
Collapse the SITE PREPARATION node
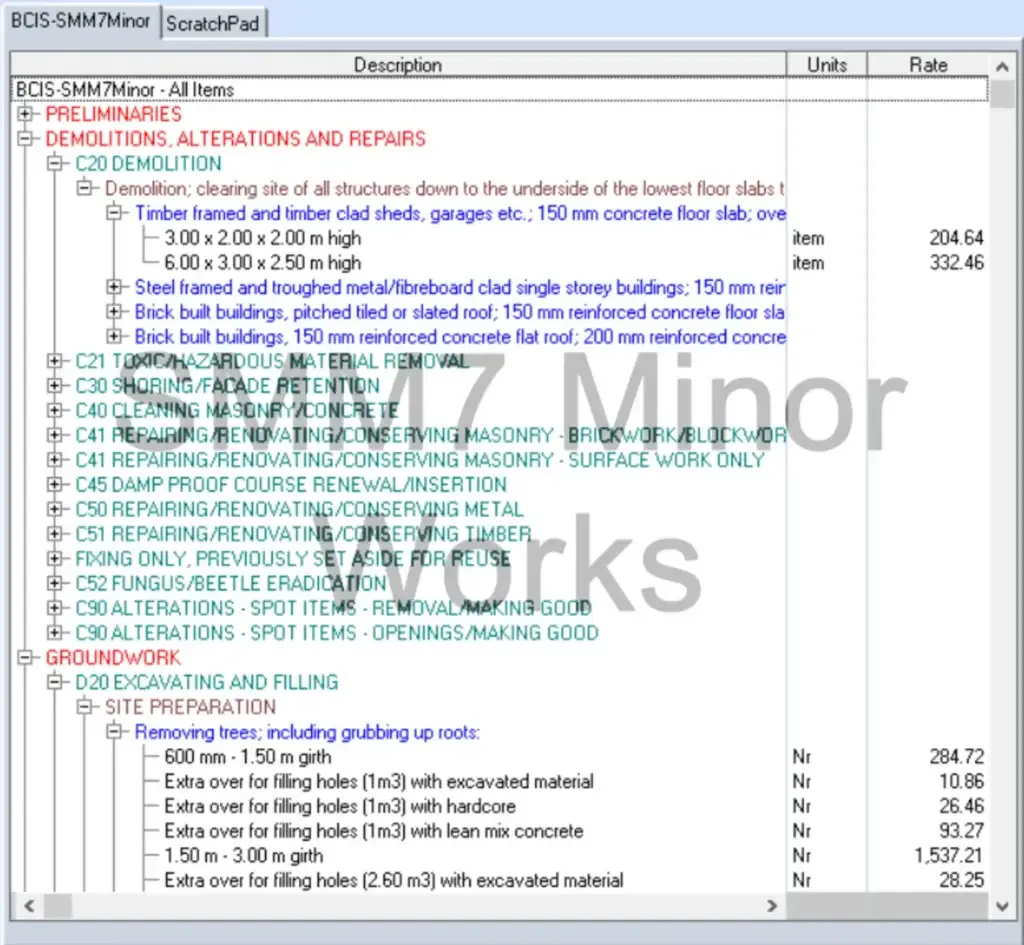click(x=84, y=707)
